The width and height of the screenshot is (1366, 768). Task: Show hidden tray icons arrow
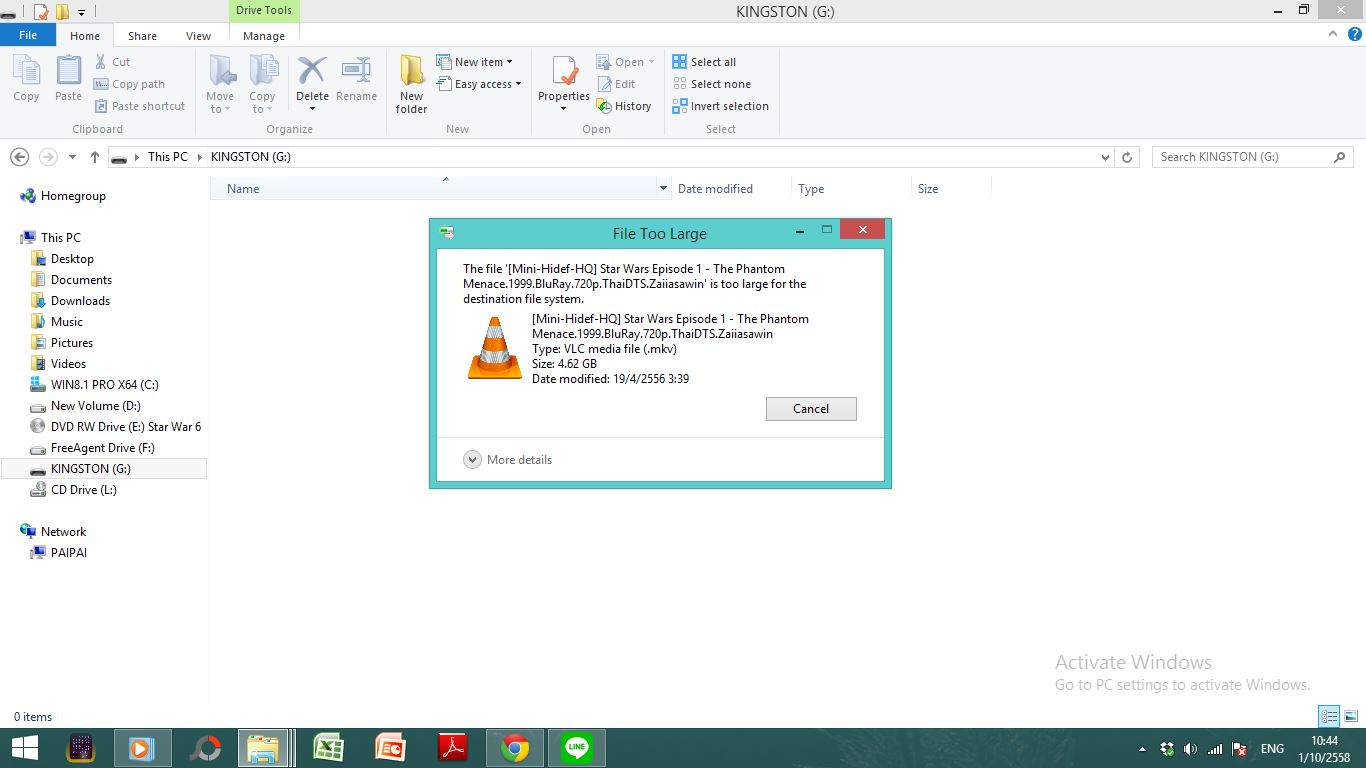point(1142,749)
